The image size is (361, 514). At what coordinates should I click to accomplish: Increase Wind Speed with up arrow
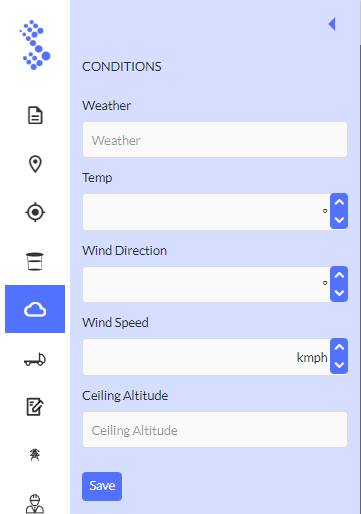[x=339, y=347]
